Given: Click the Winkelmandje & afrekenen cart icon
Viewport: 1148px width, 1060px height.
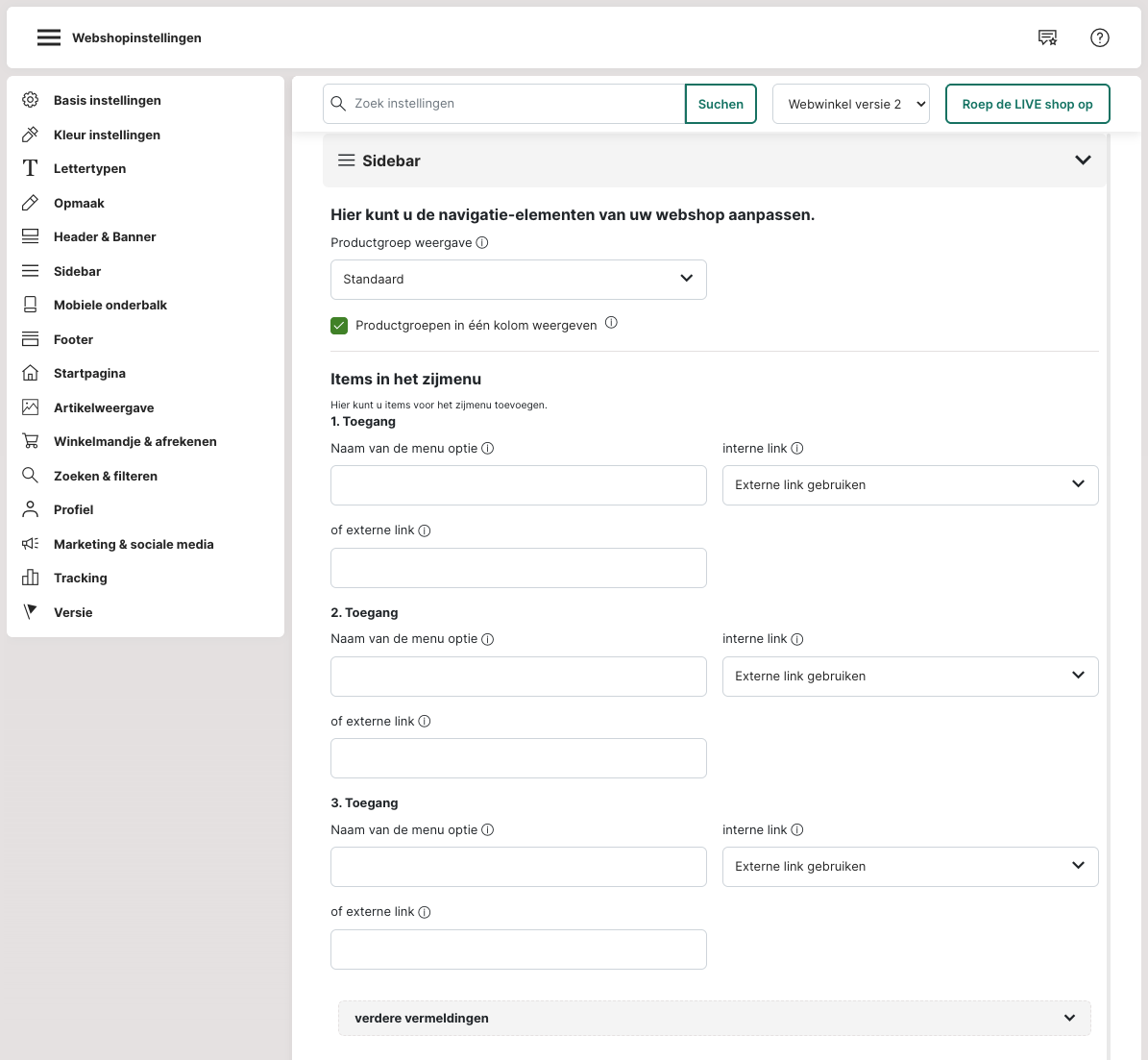Looking at the screenshot, I should pyautogui.click(x=31, y=441).
